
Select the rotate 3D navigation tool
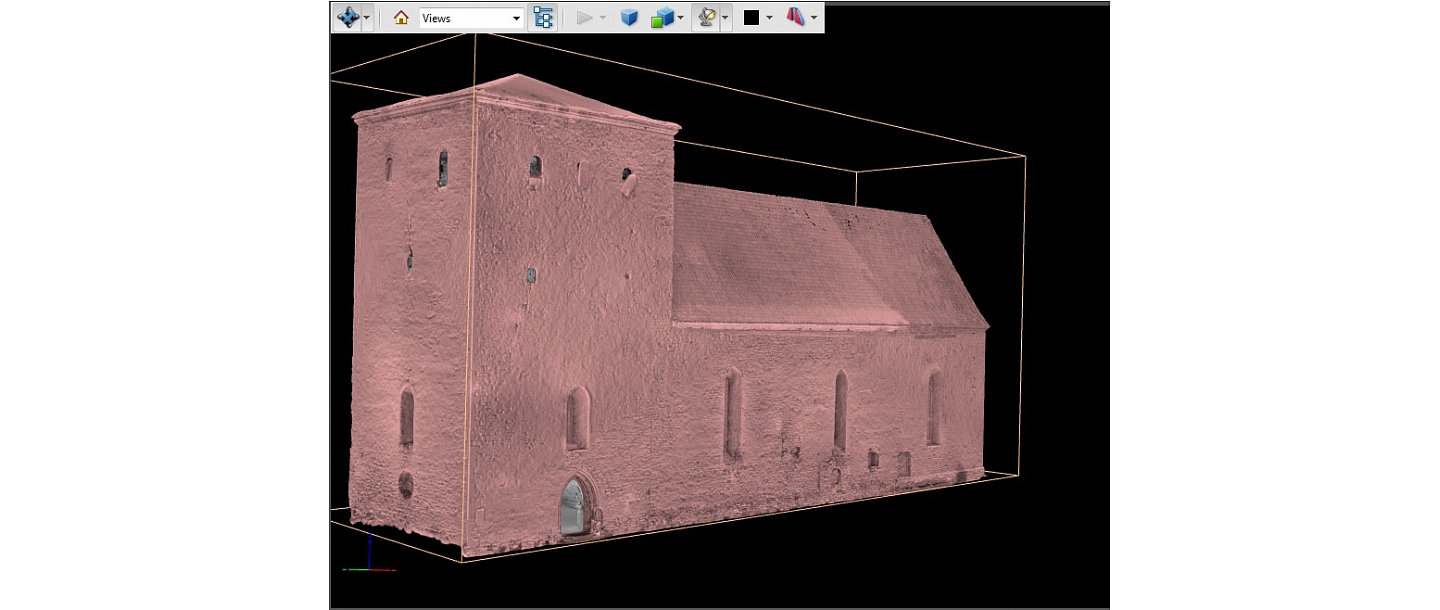tap(349, 16)
